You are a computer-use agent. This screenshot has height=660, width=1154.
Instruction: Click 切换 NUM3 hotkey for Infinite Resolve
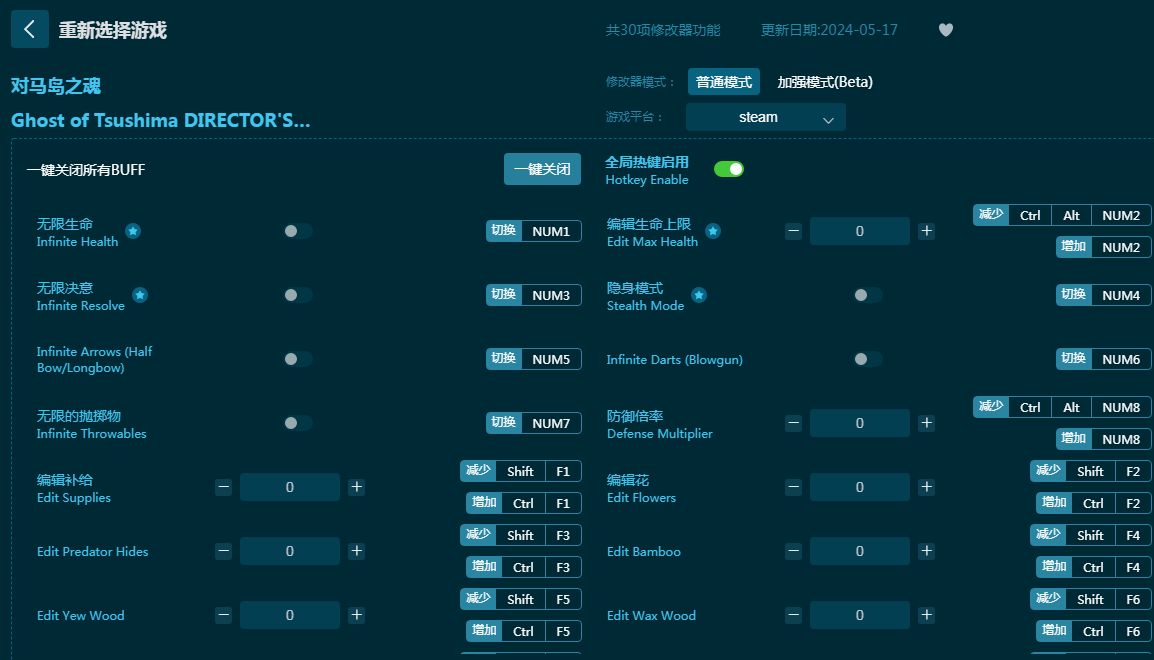[534, 295]
